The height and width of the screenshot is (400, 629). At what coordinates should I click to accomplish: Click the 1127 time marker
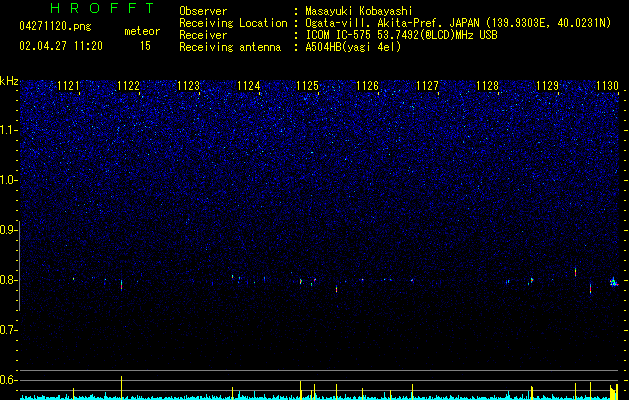click(428, 86)
